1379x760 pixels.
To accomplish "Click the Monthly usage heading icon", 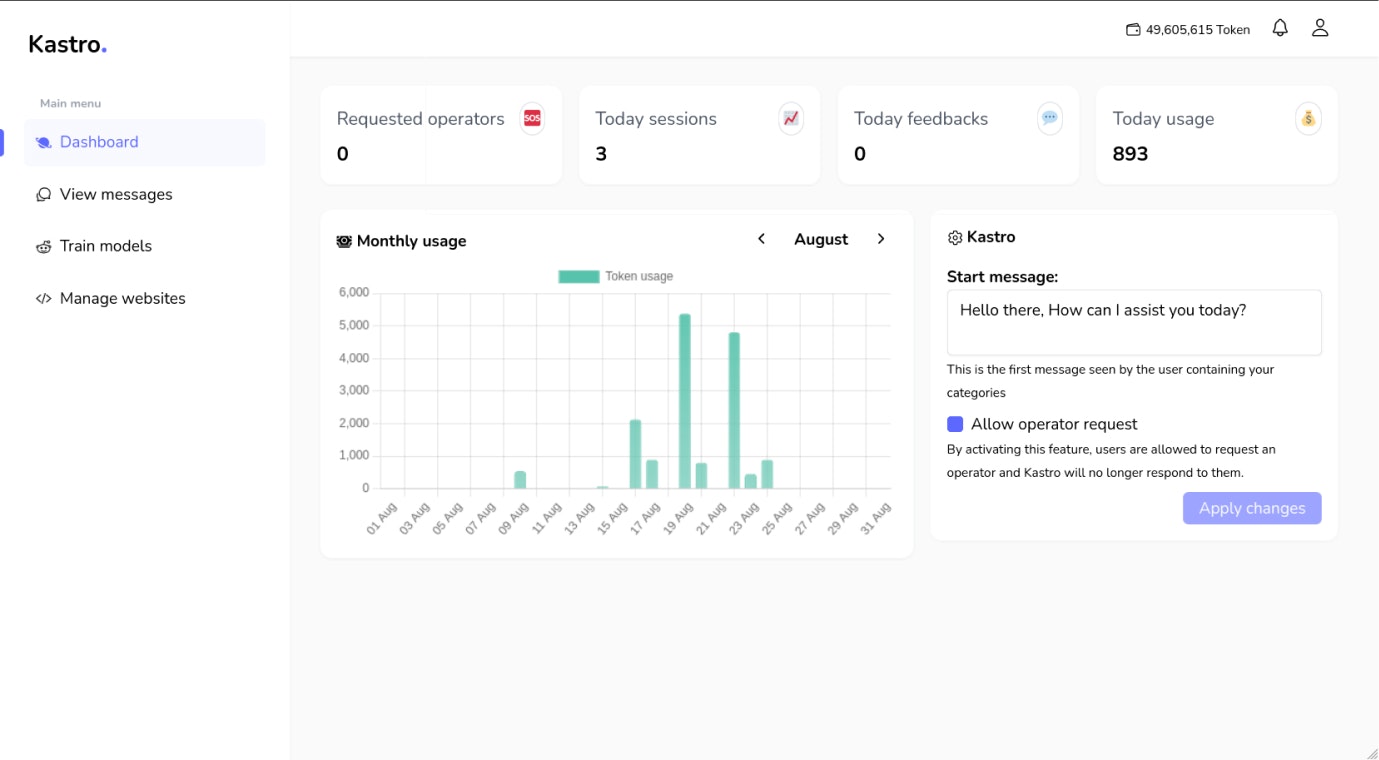I will click(344, 241).
